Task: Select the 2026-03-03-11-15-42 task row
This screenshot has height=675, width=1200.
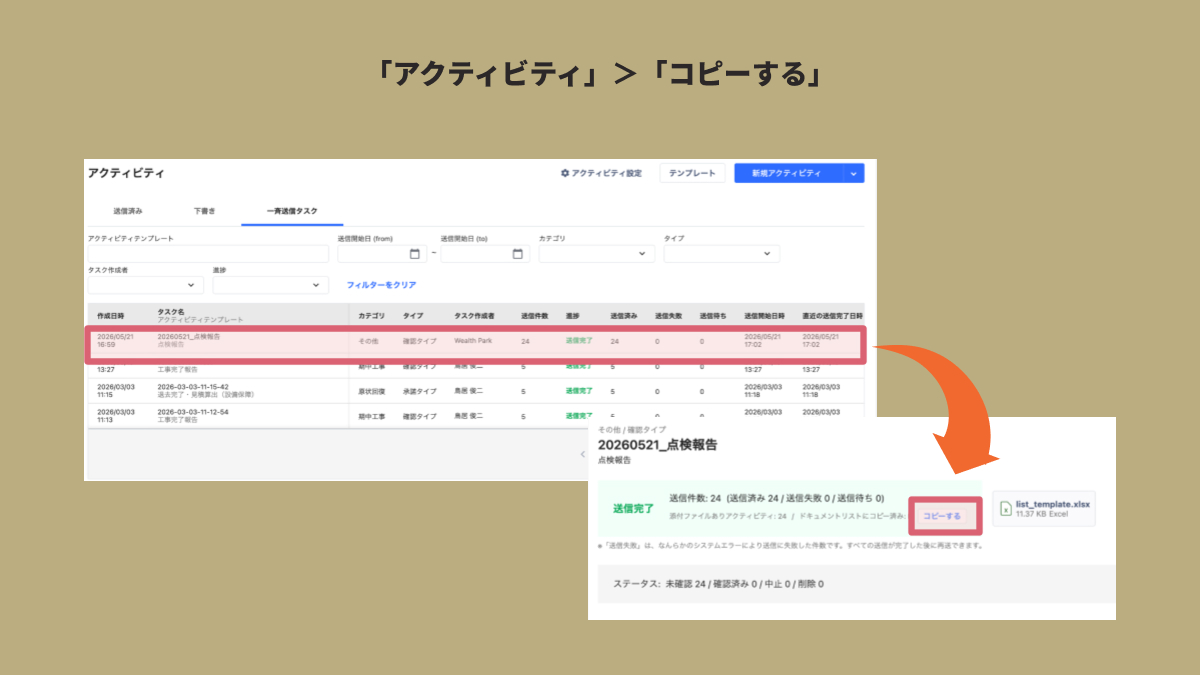Action: click(475, 391)
